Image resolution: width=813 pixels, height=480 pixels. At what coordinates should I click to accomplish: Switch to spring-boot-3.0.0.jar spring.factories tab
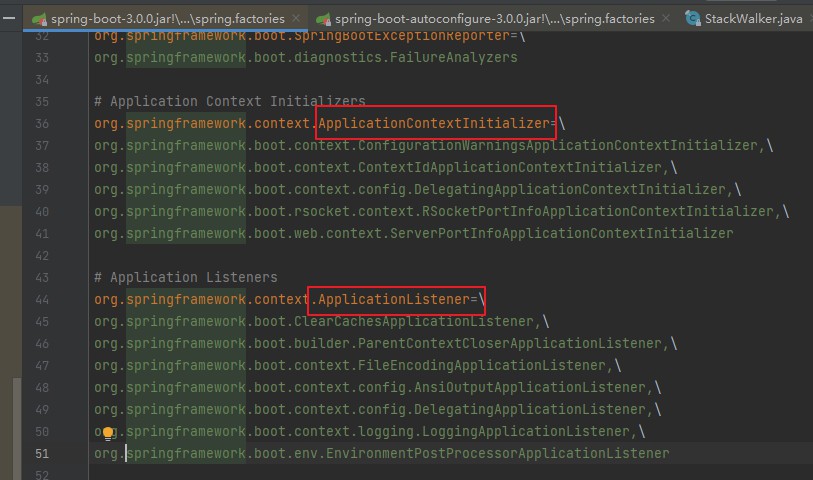click(167, 19)
